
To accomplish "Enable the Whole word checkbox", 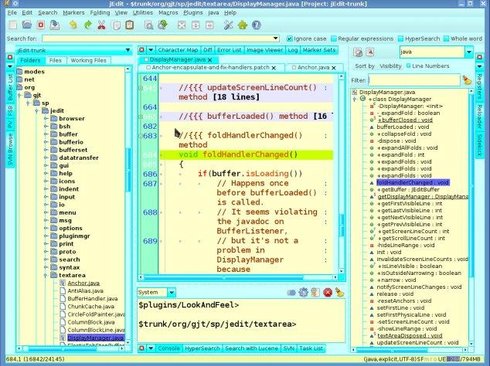I will (x=446, y=39).
